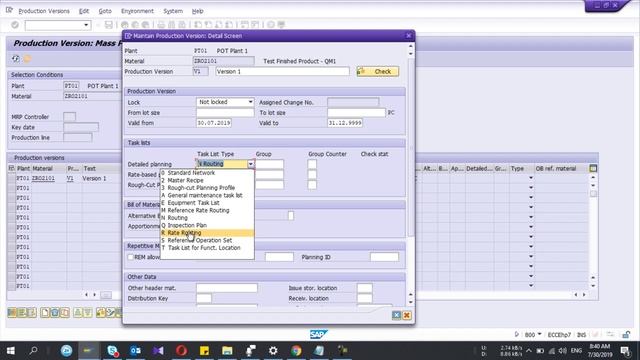Open the Edit menu

tap(84, 11)
